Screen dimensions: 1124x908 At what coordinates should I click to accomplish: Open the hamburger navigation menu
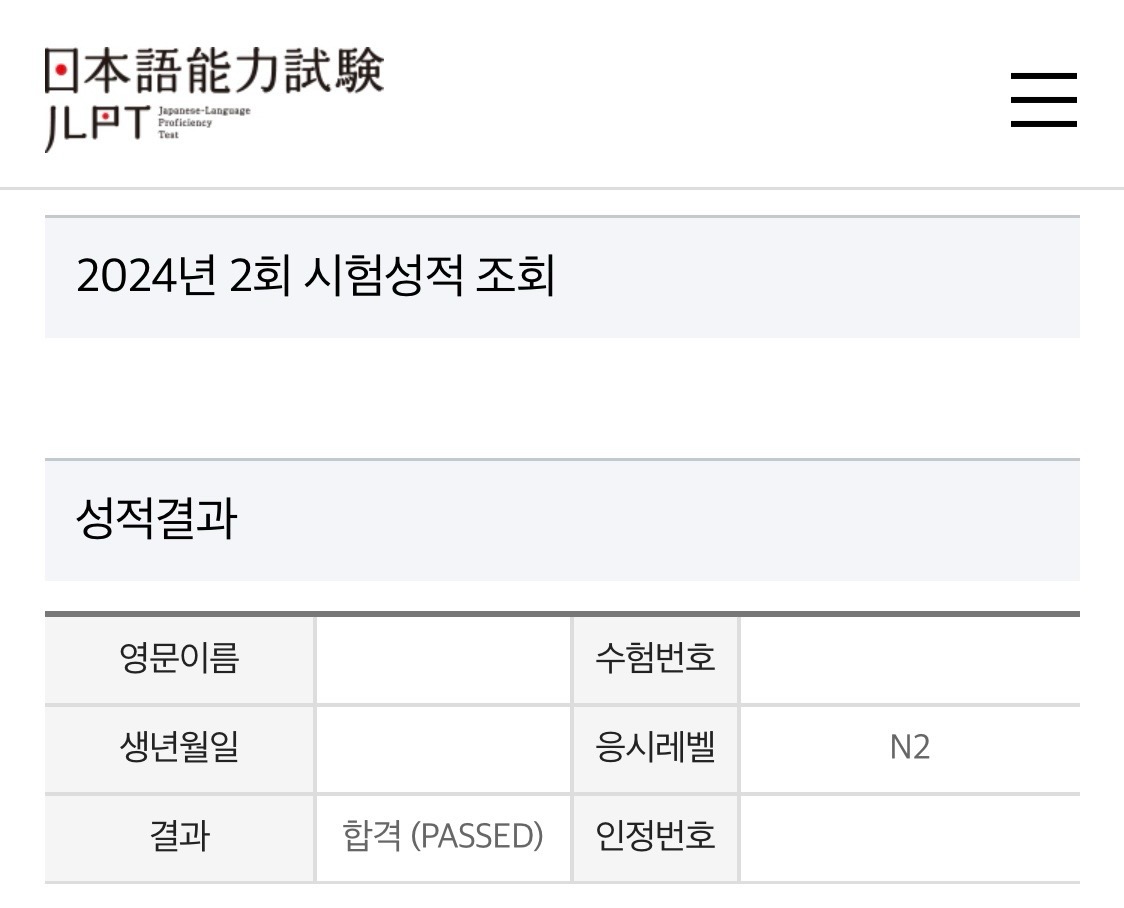pos(1043,100)
